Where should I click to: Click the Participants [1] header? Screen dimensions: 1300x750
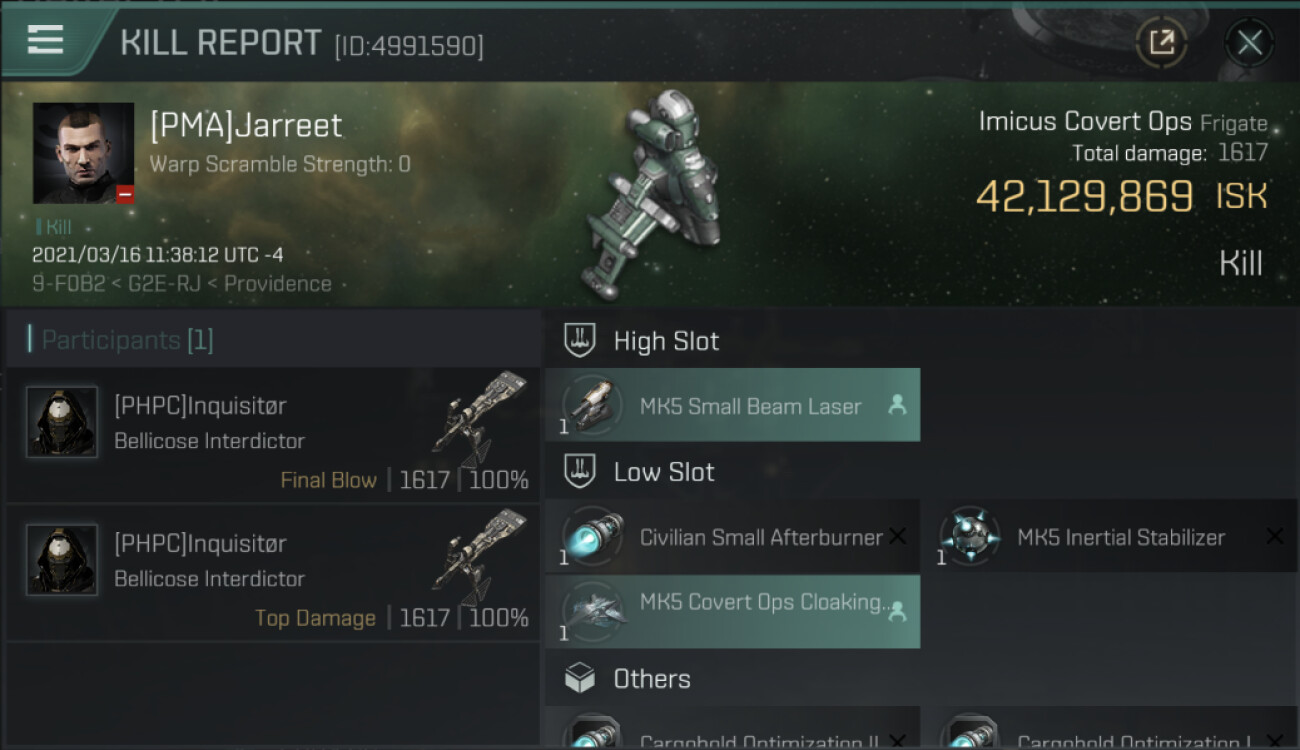pos(127,340)
